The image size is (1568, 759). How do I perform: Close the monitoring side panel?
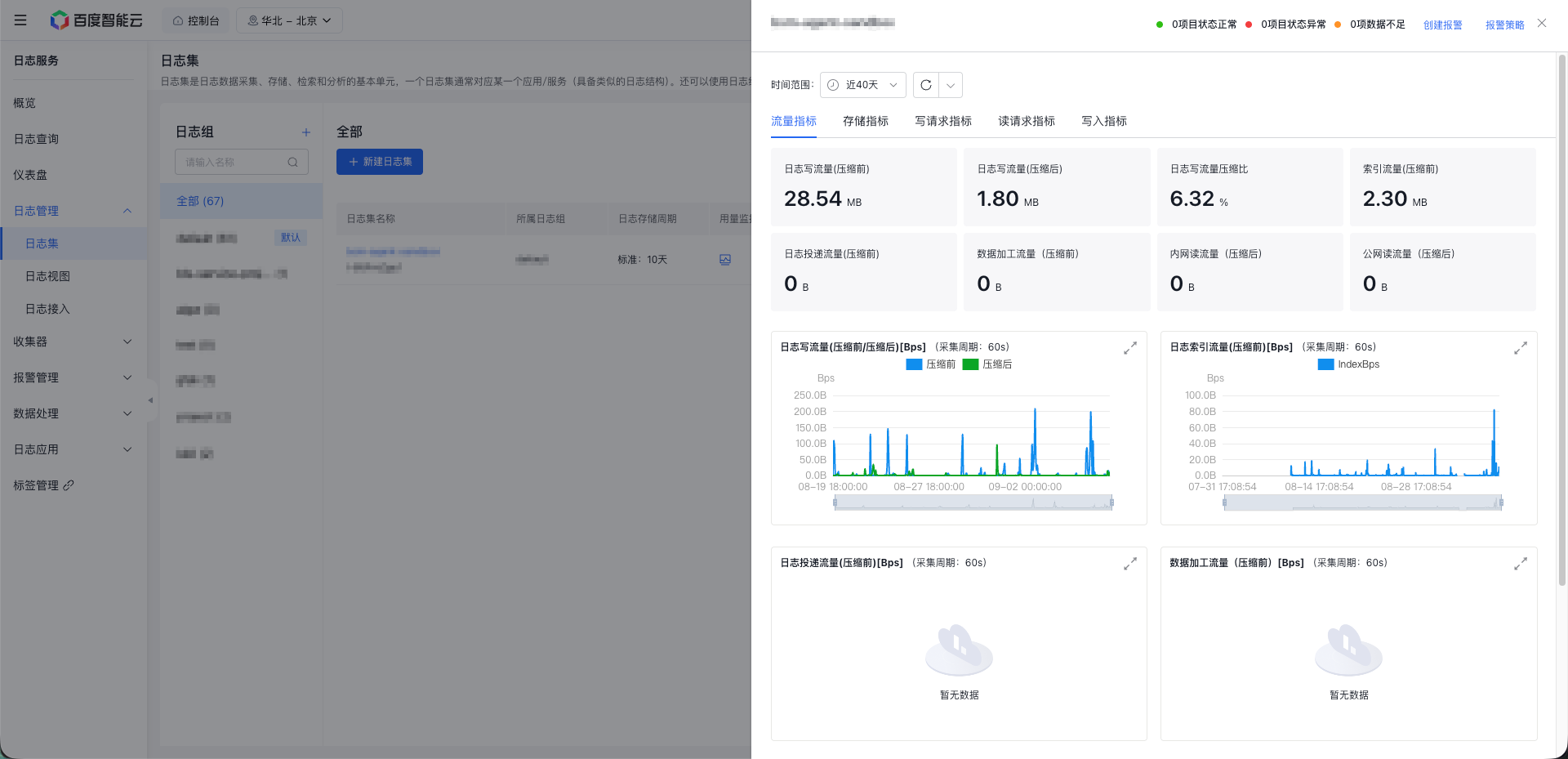click(1542, 23)
